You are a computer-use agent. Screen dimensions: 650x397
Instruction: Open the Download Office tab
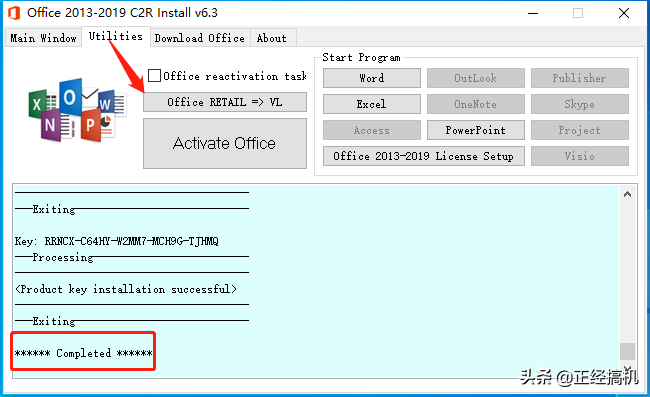click(x=200, y=38)
